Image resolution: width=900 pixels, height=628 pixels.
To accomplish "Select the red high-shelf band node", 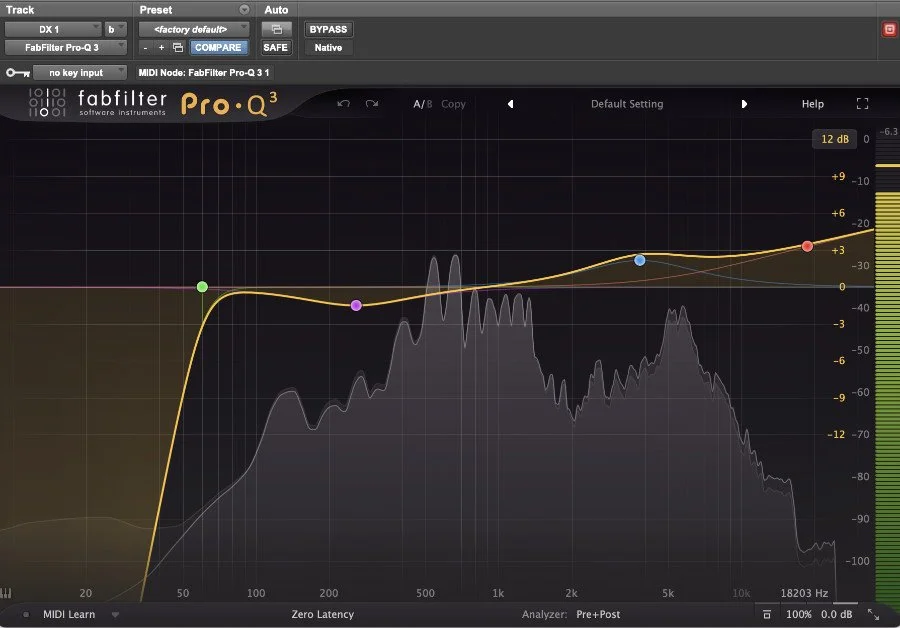I will point(807,246).
